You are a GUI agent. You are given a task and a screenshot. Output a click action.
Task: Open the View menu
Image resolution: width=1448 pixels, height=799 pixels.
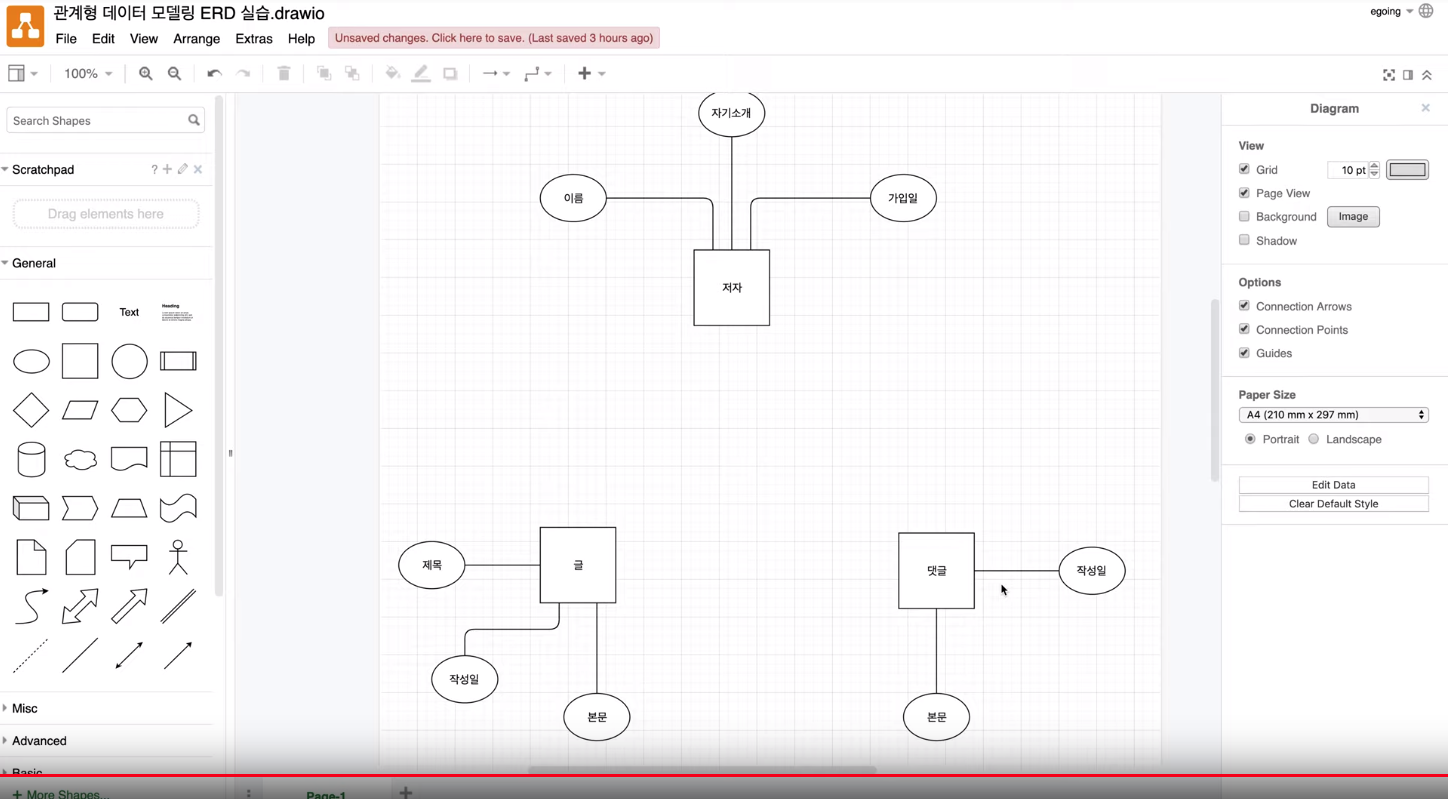tap(144, 39)
